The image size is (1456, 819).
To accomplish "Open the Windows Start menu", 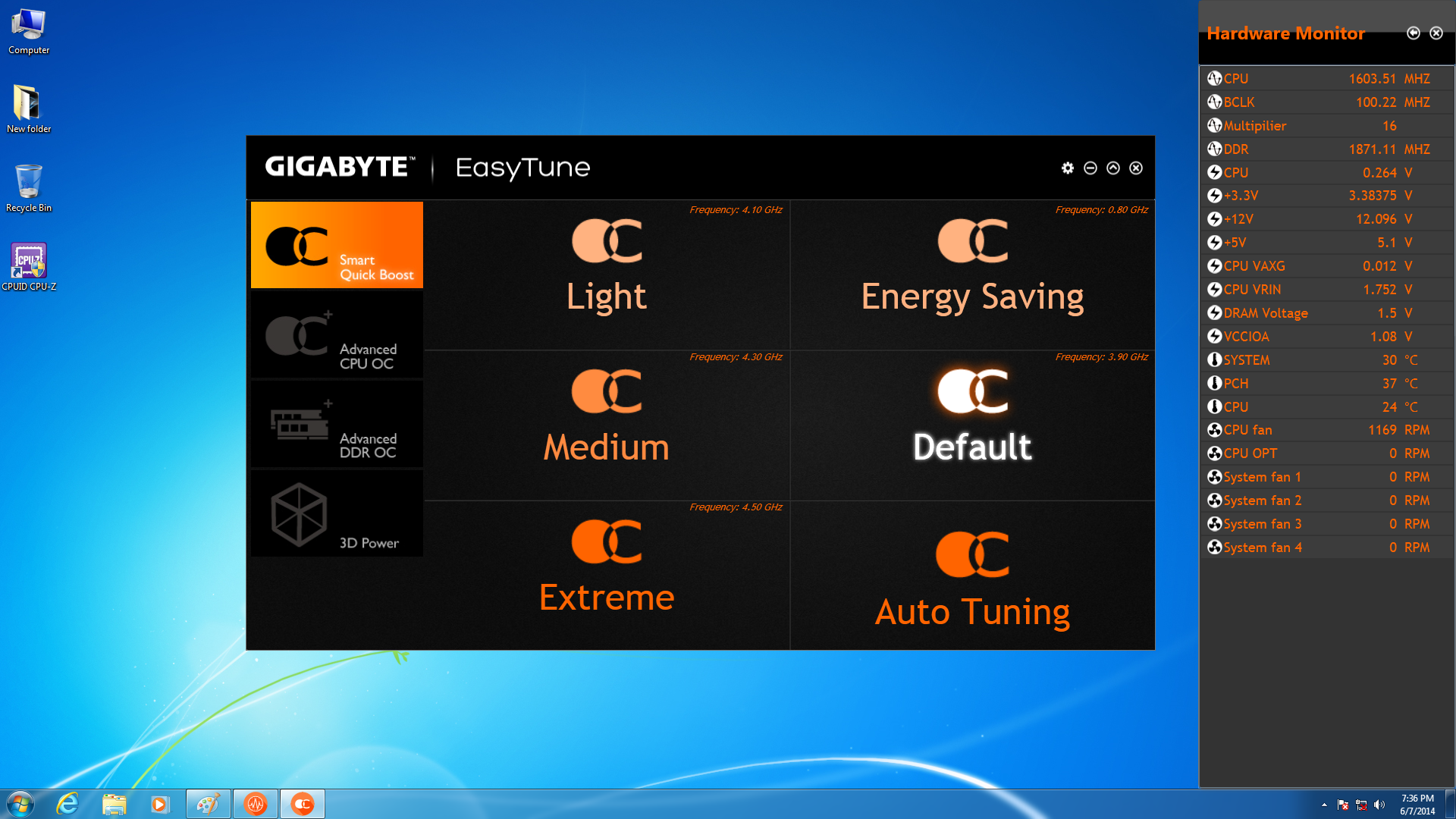I will click(x=20, y=804).
